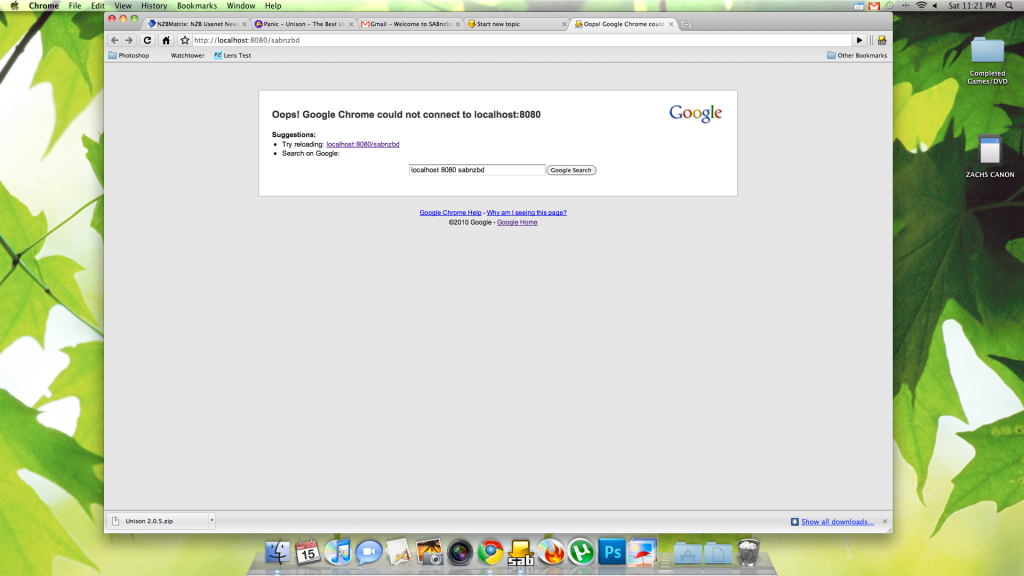Open the Watchtower bookmark
The height and width of the screenshot is (576, 1024).
(x=187, y=56)
